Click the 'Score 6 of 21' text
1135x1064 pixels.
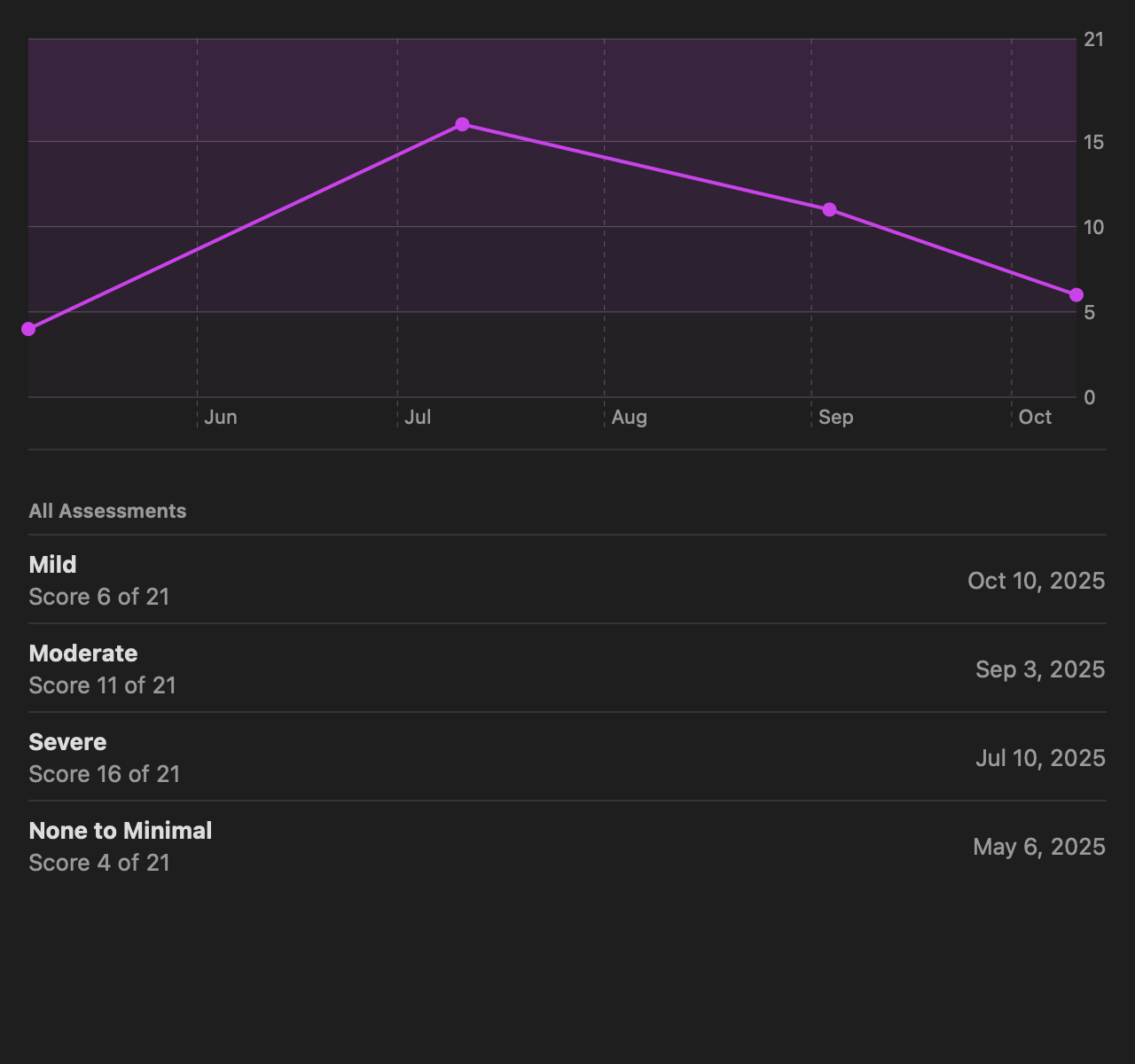pos(99,597)
